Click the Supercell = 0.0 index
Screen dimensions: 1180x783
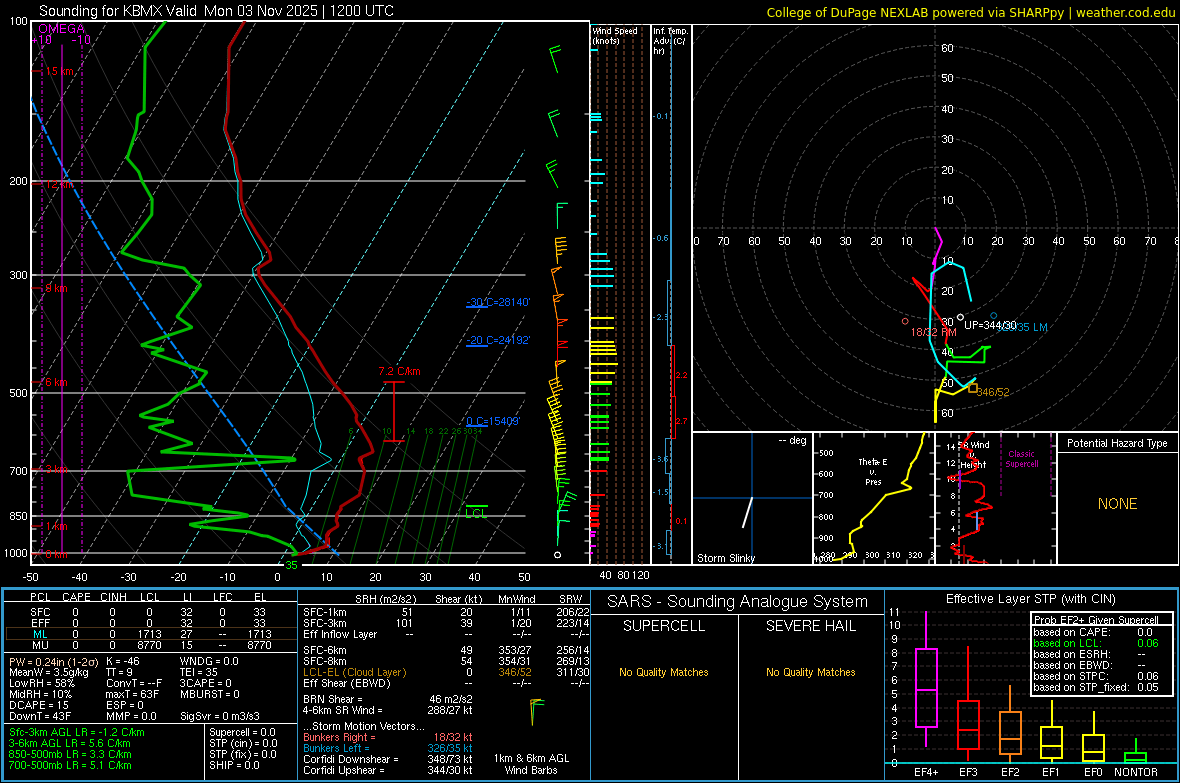click(x=242, y=732)
